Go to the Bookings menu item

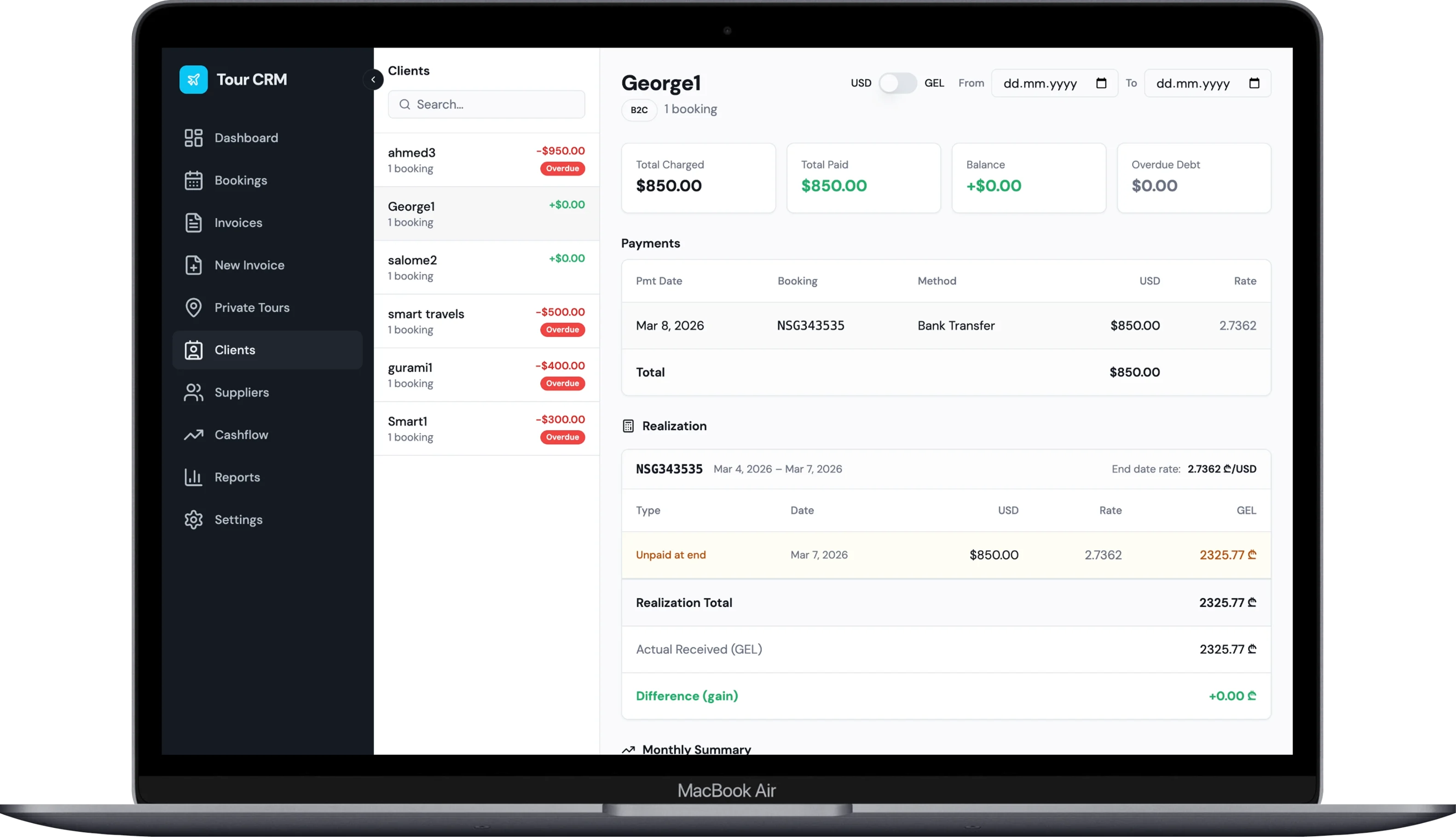pyautogui.click(x=267, y=180)
